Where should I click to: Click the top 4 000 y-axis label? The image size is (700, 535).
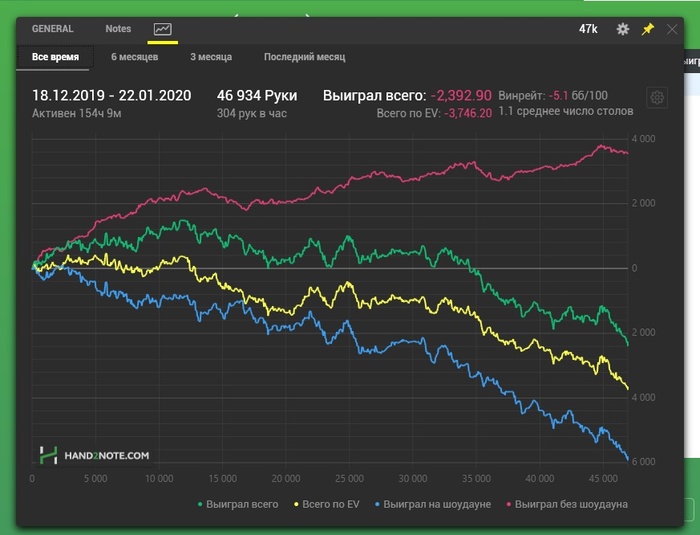coord(643,139)
